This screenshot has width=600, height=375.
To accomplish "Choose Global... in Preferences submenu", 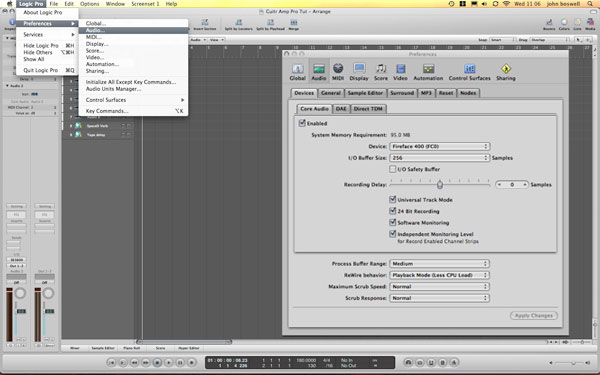I will coord(134,23).
